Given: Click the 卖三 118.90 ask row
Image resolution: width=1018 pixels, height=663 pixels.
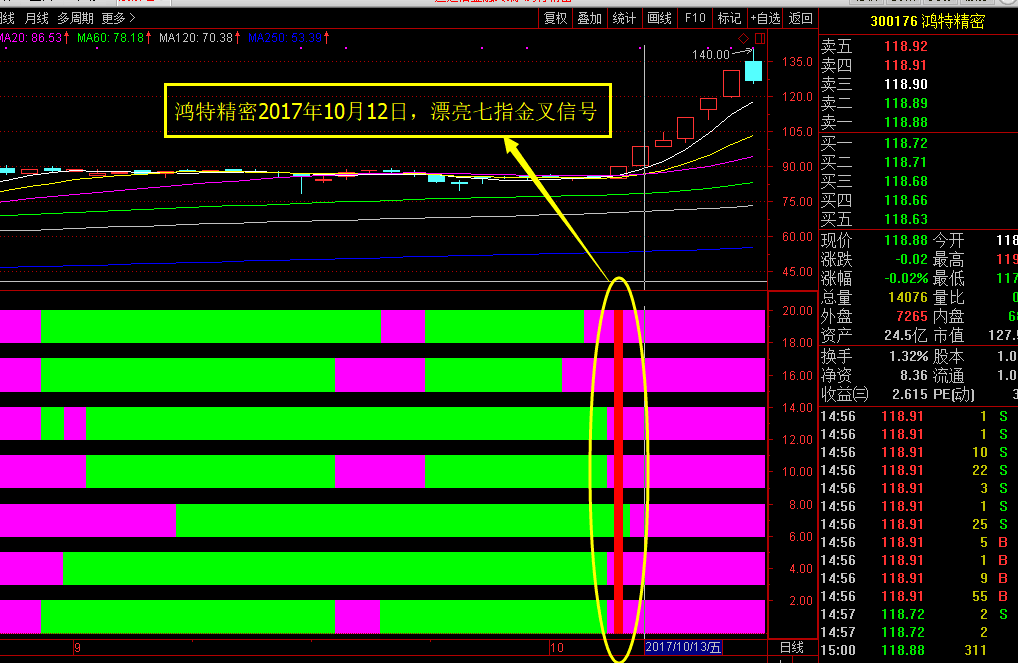Looking at the screenshot, I should [874, 84].
